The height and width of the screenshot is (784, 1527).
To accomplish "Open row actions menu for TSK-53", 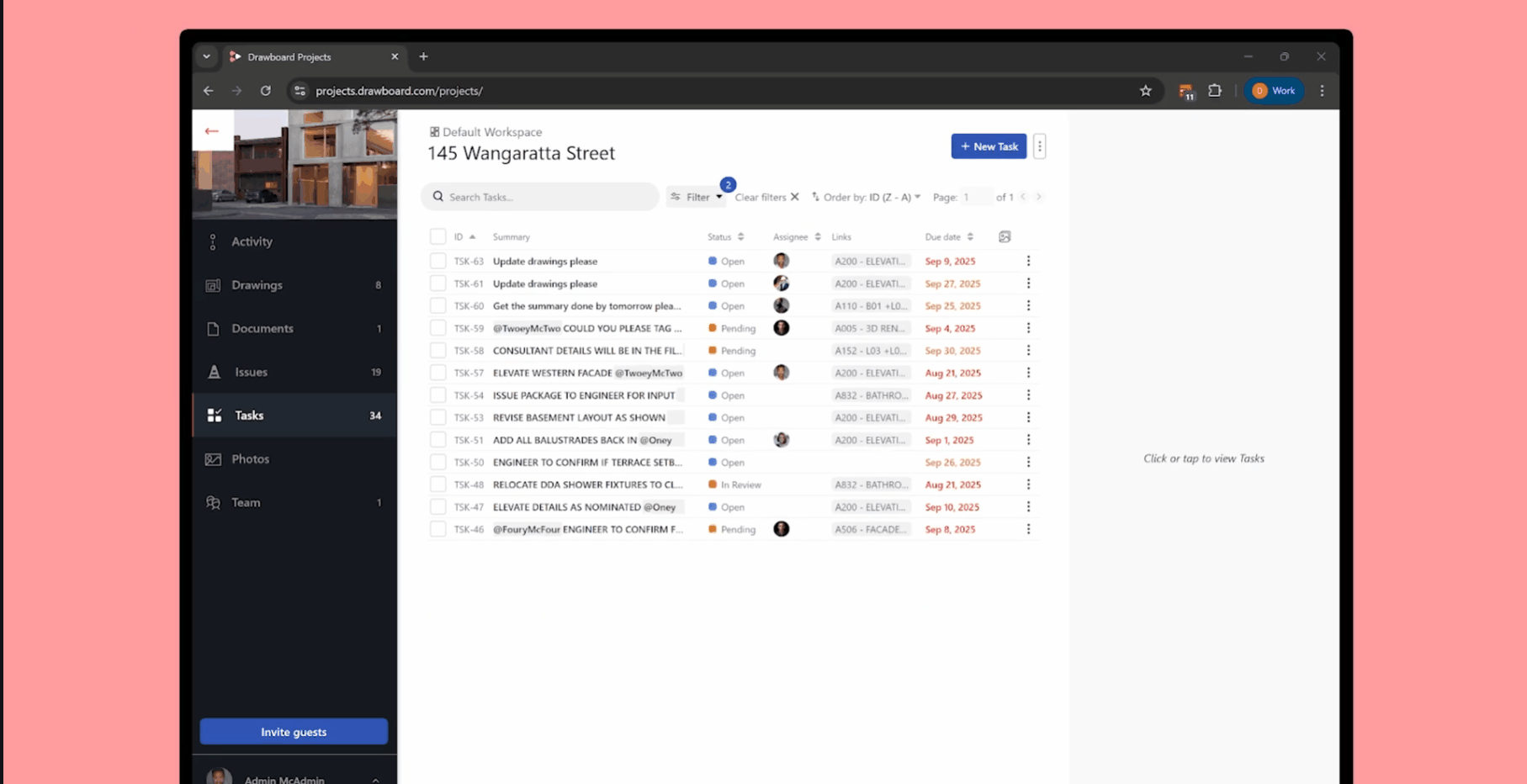I will tap(1028, 417).
